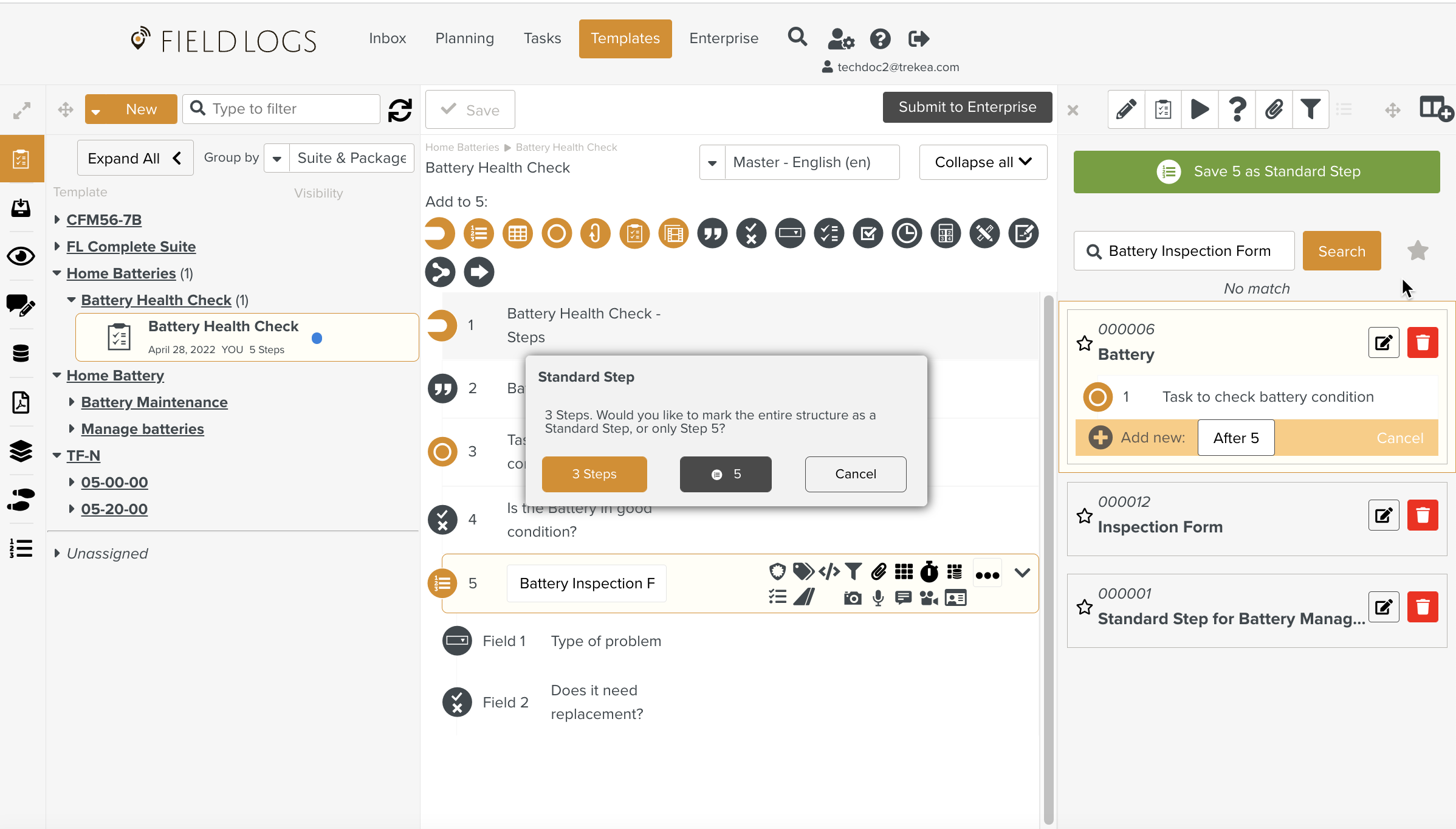
Task: Edit standard step 000012 Inspection Form
Action: pos(1384,515)
